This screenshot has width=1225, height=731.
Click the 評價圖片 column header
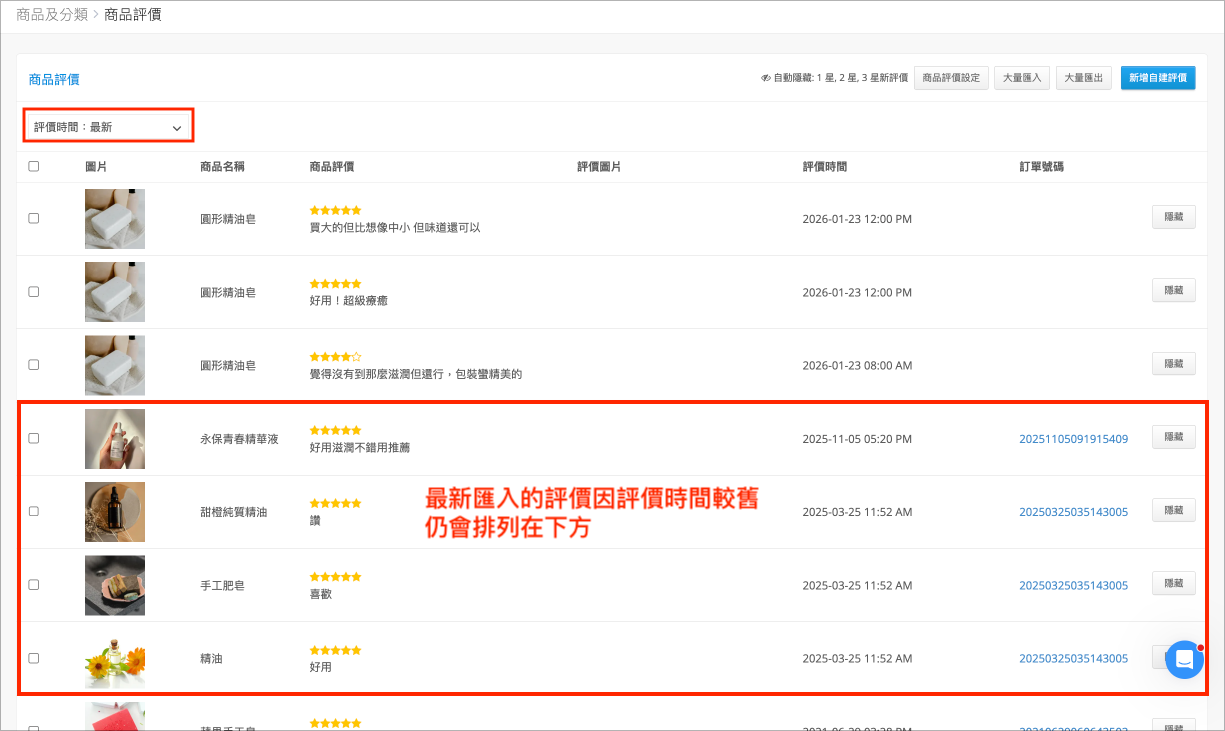click(599, 166)
